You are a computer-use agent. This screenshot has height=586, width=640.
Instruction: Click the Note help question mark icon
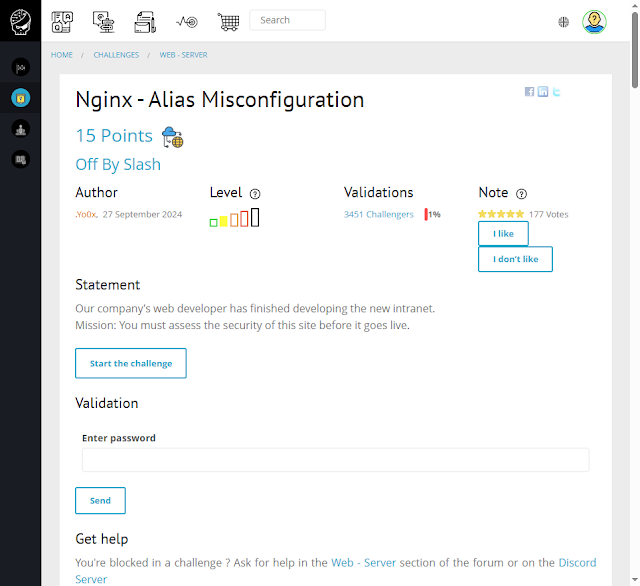click(521, 194)
